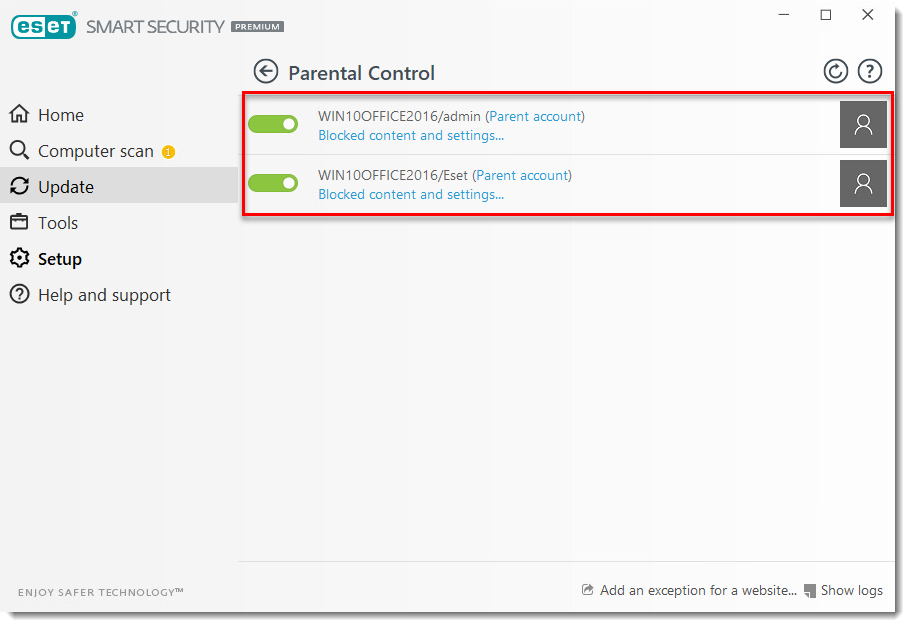This screenshot has width=910, height=627.
Task: Click the Computer scan notification badge
Action: 168,152
